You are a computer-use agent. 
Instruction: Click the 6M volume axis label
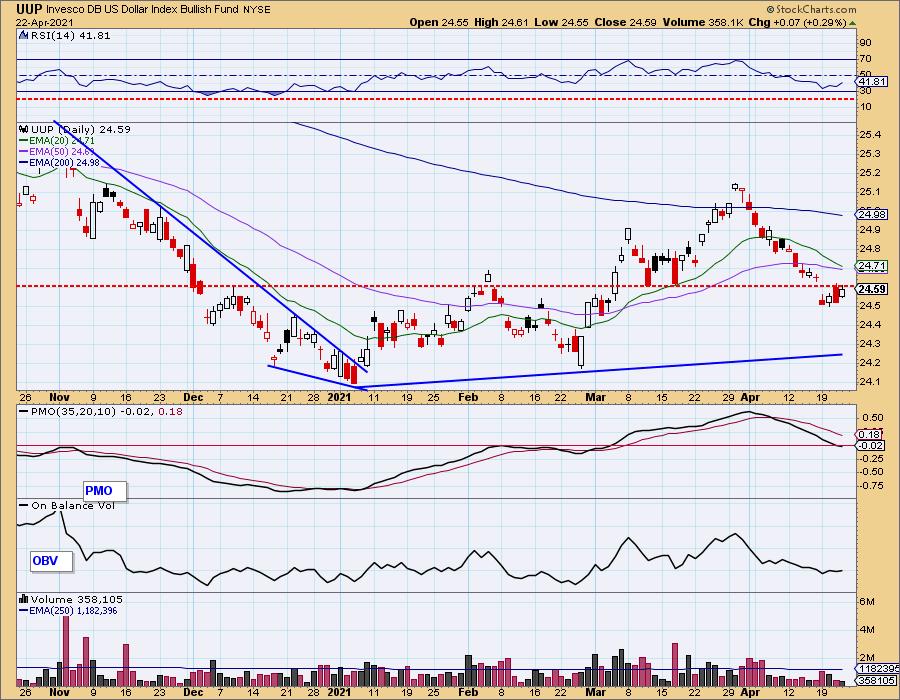[867, 602]
